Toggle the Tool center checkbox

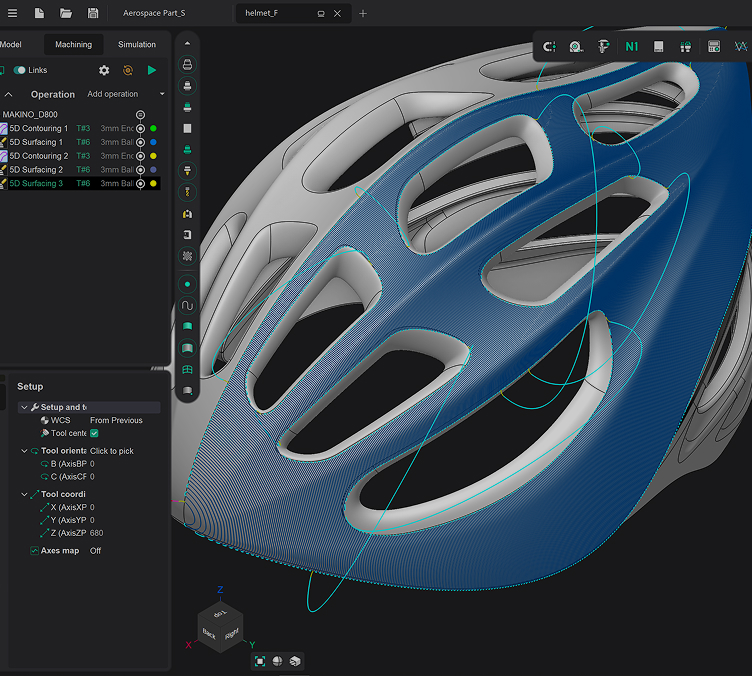pyautogui.click(x=94, y=433)
